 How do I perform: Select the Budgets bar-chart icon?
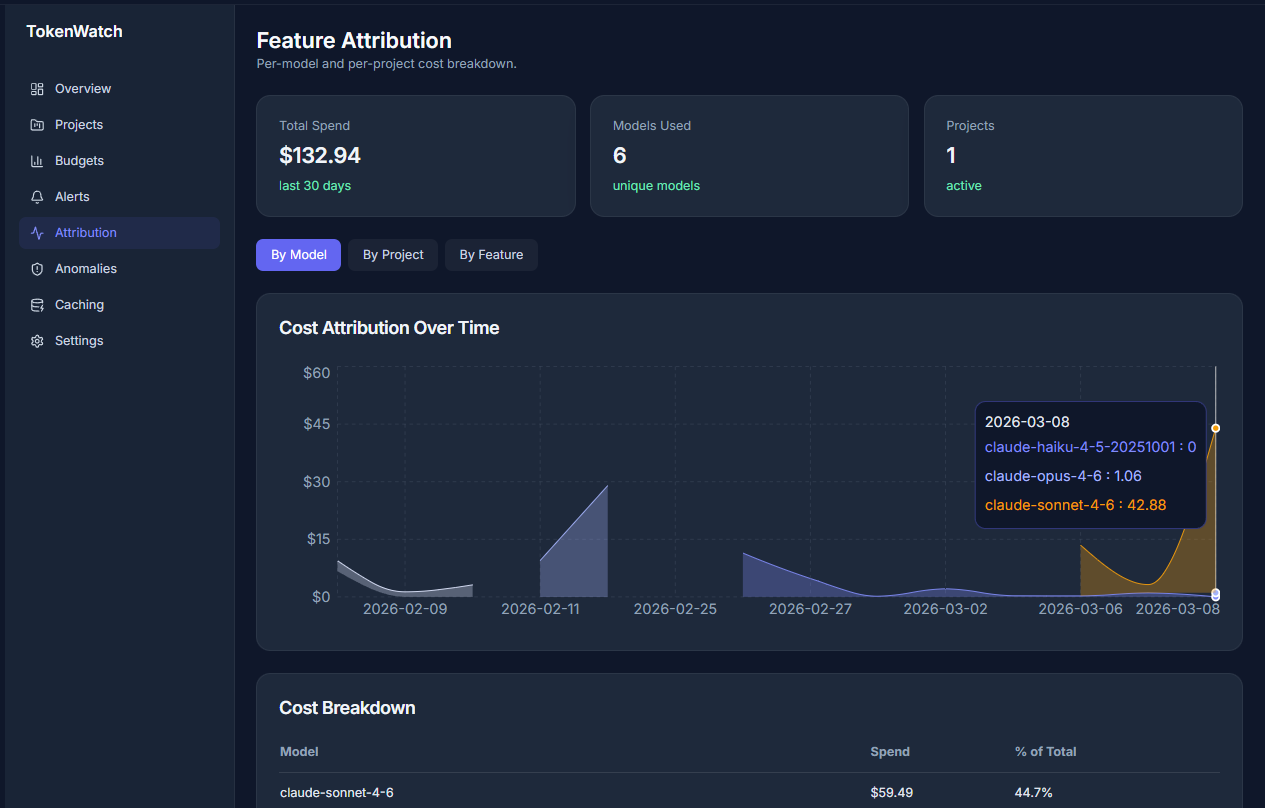click(x=37, y=160)
